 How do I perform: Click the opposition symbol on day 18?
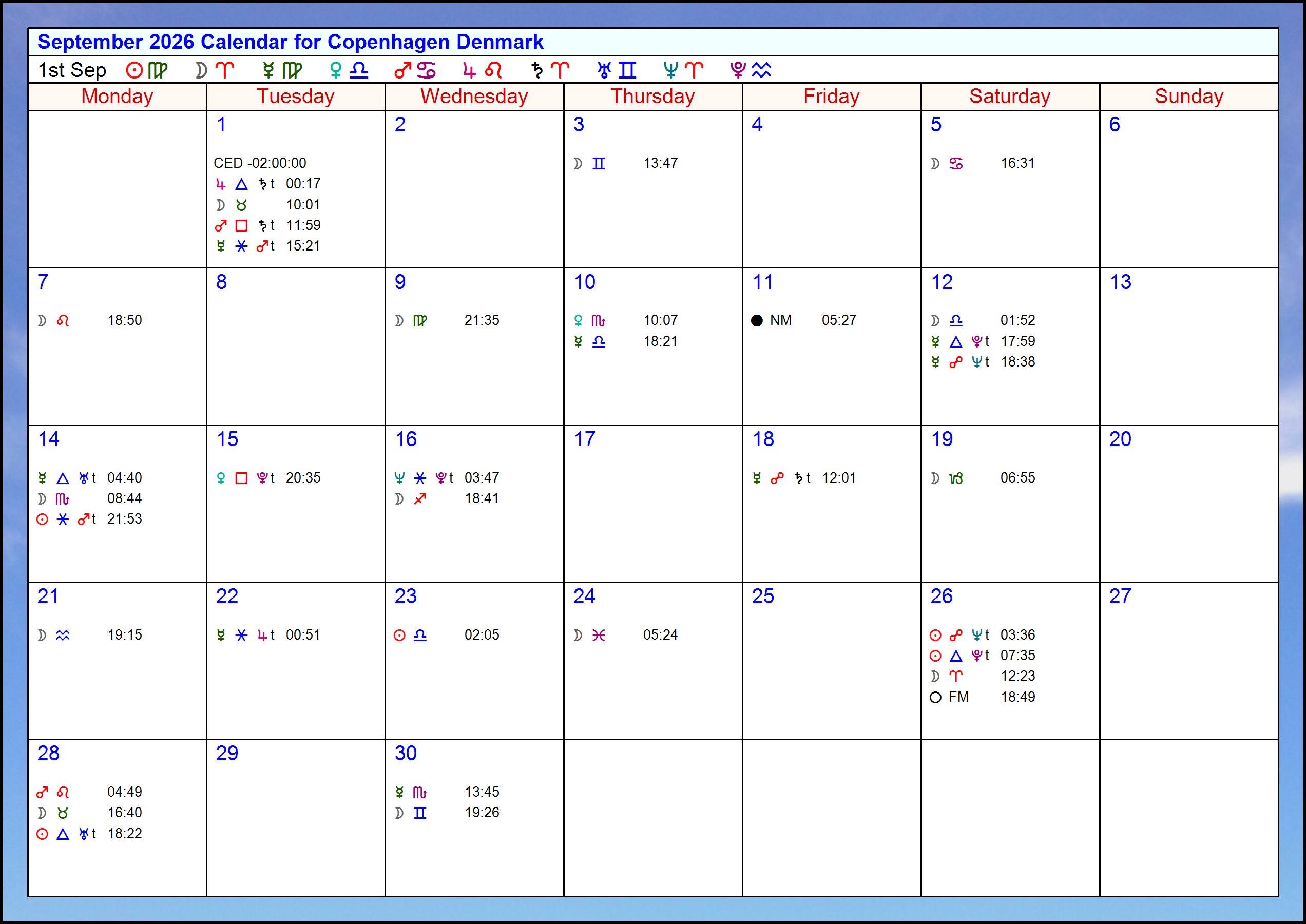point(777,478)
